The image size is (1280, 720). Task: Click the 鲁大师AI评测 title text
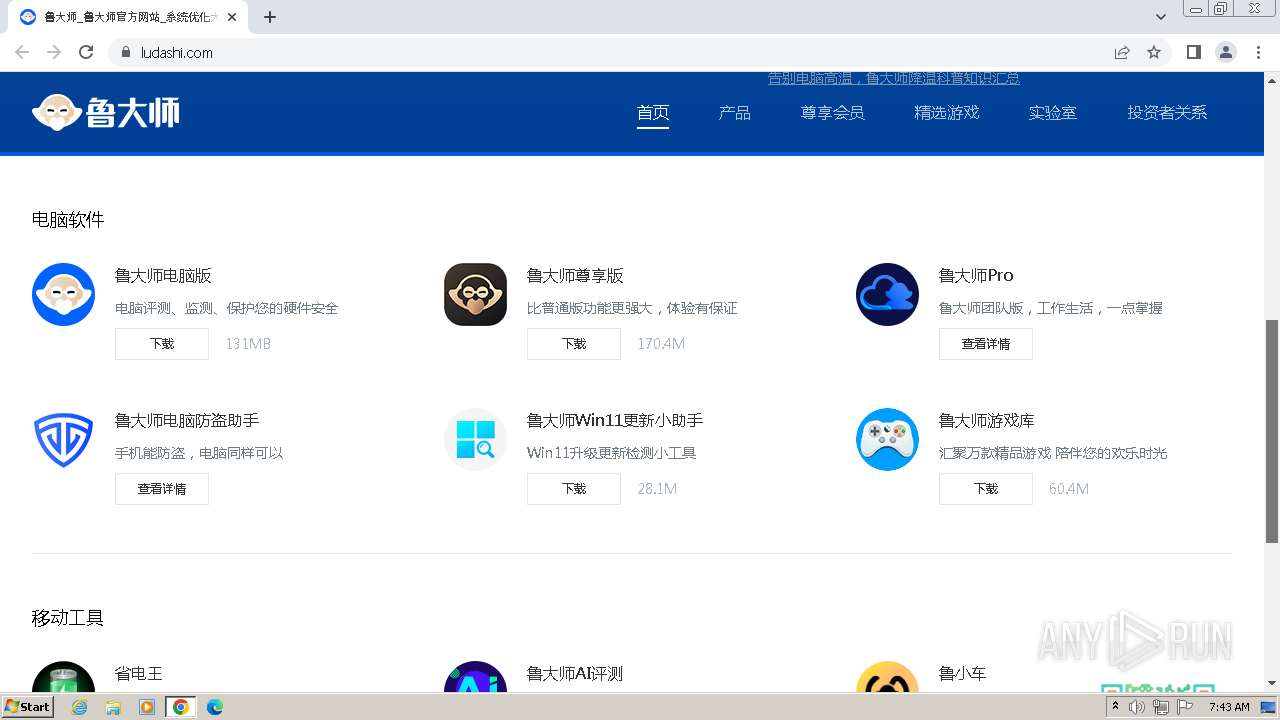point(575,674)
